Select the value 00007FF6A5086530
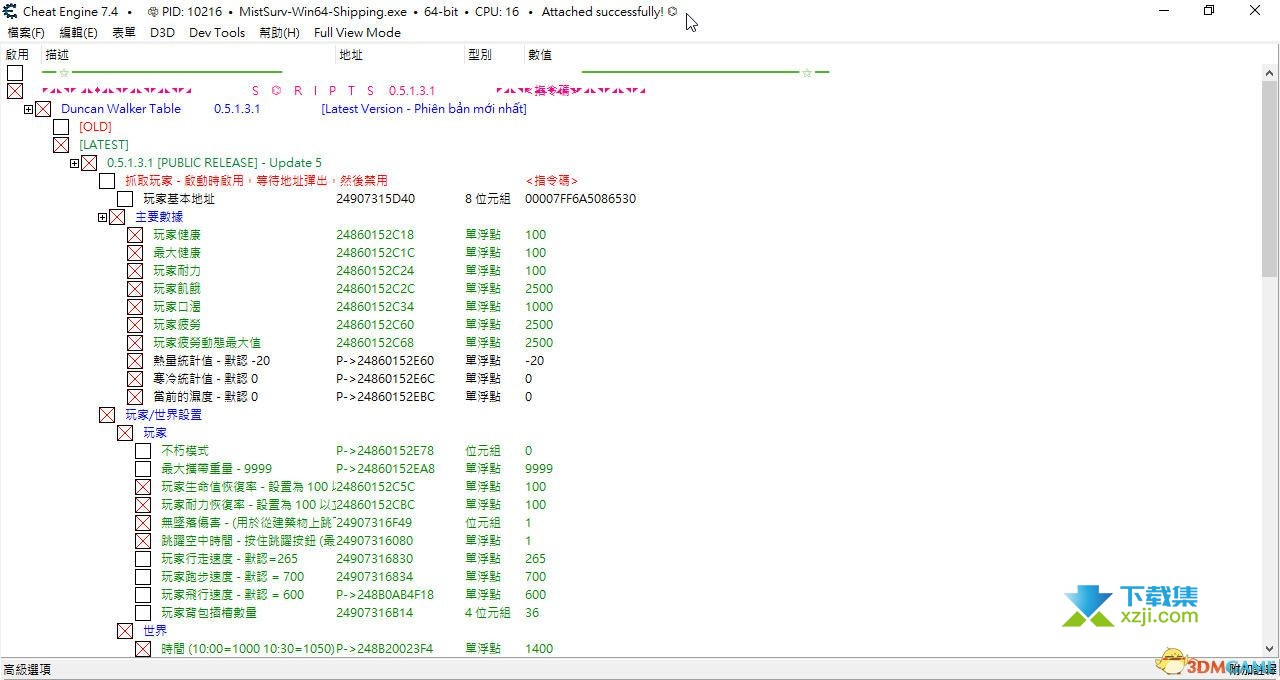Screen dimensions: 1280x680 pos(580,199)
